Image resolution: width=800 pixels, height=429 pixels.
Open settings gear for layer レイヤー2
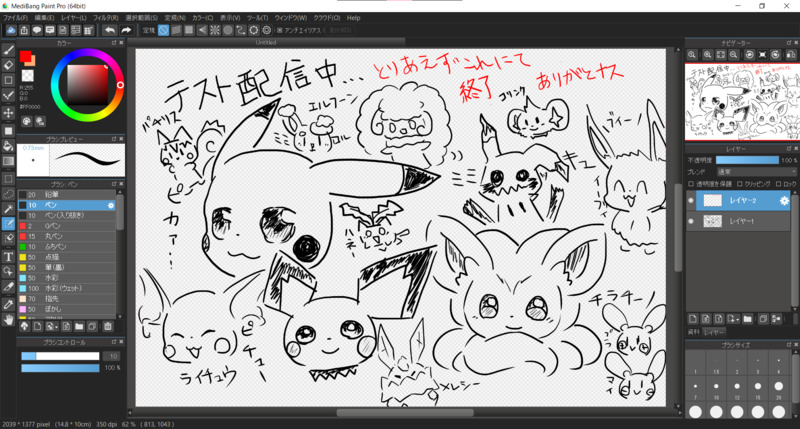pyautogui.click(x=784, y=200)
